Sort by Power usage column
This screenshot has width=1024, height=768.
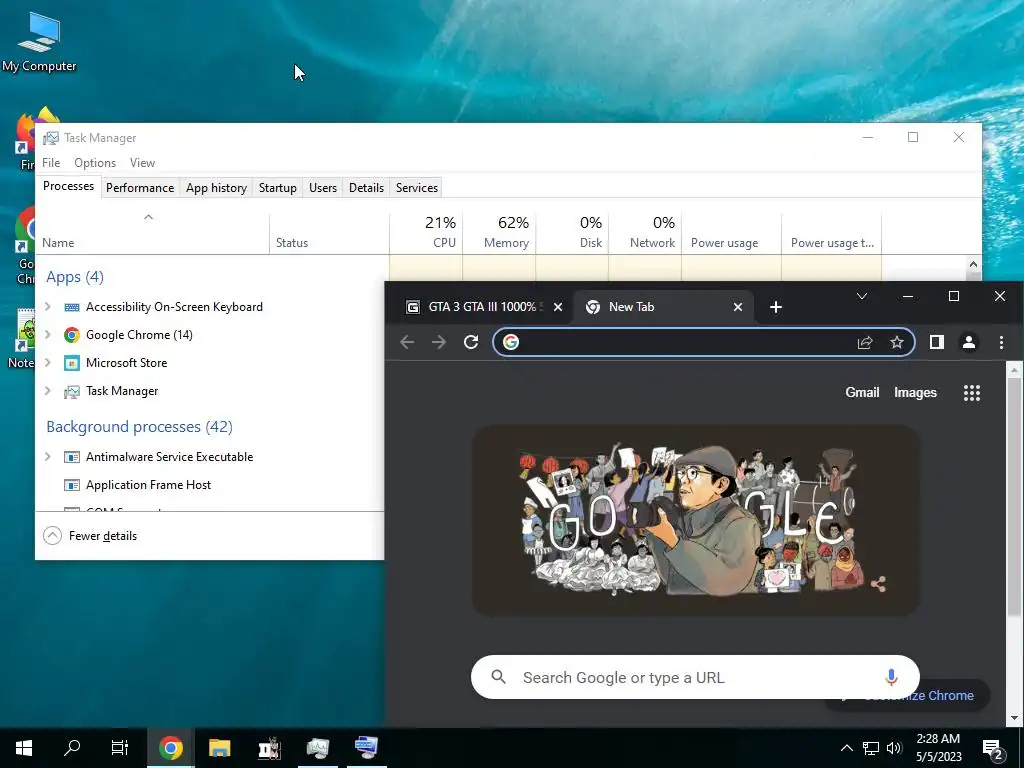click(731, 232)
